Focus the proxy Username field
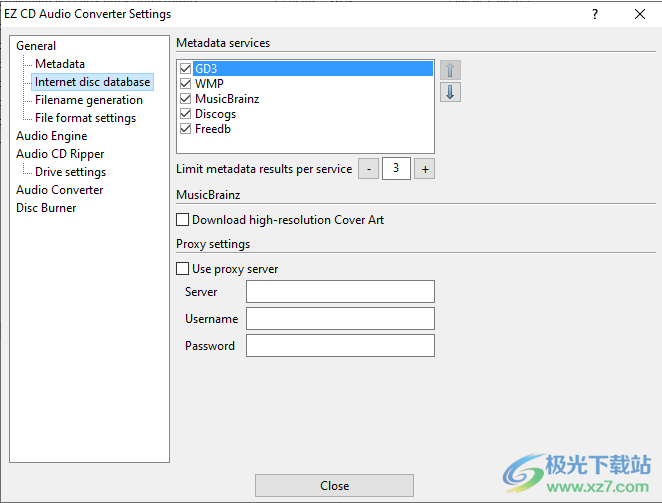The width and height of the screenshot is (662, 503). (x=340, y=318)
